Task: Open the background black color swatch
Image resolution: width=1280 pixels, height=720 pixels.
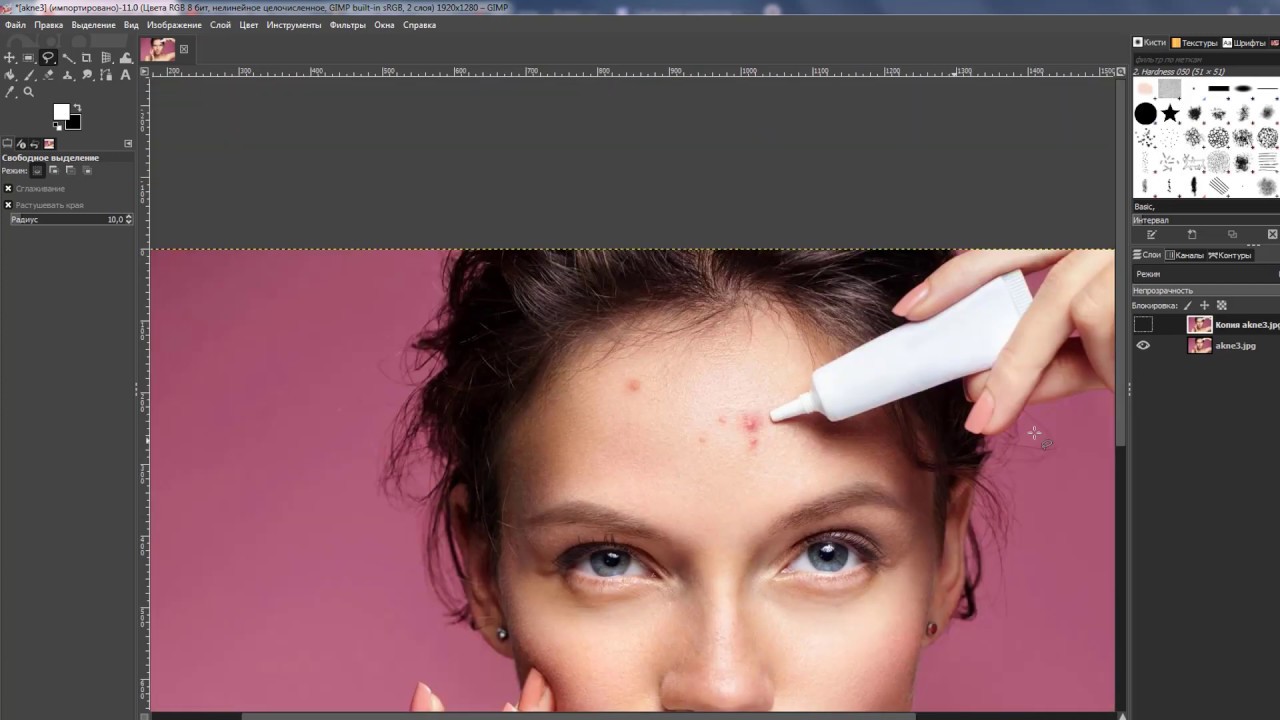Action: (74, 122)
